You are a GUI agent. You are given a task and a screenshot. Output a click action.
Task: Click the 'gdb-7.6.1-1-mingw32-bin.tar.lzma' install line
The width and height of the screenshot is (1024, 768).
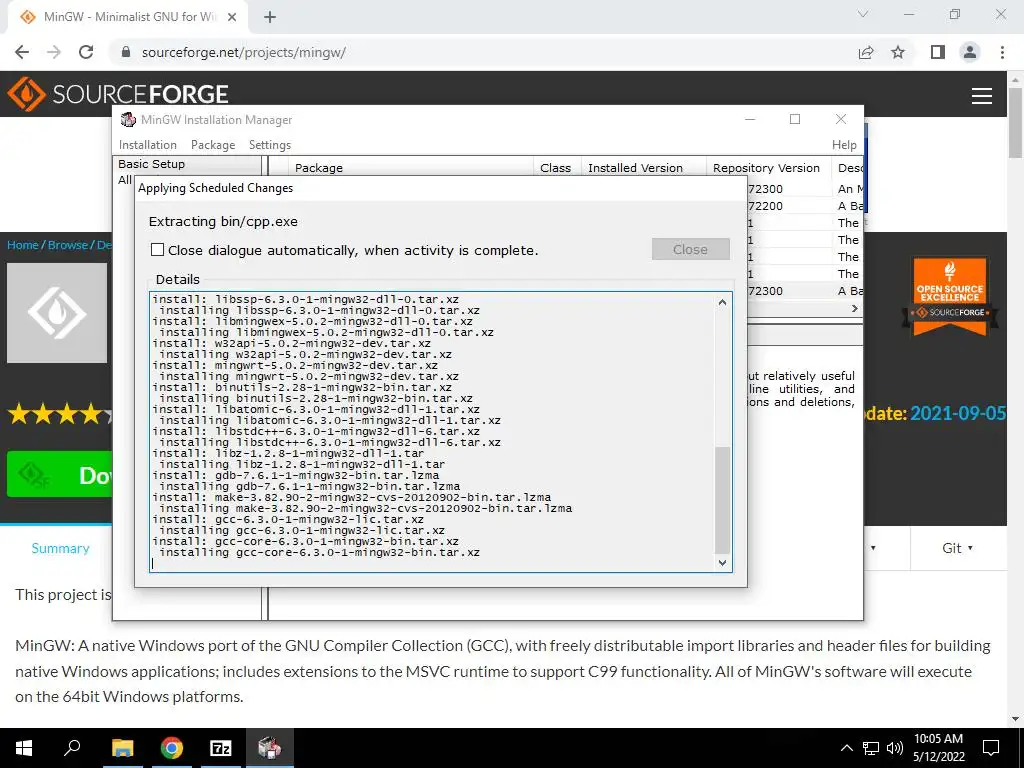(x=295, y=475)
